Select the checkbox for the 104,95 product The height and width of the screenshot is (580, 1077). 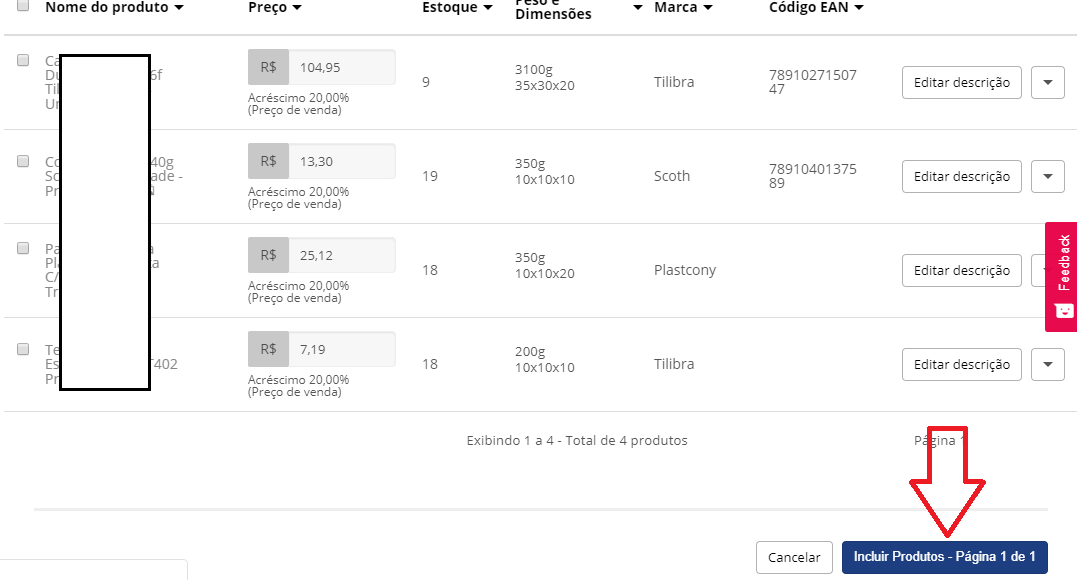click(x=23, y=61)
